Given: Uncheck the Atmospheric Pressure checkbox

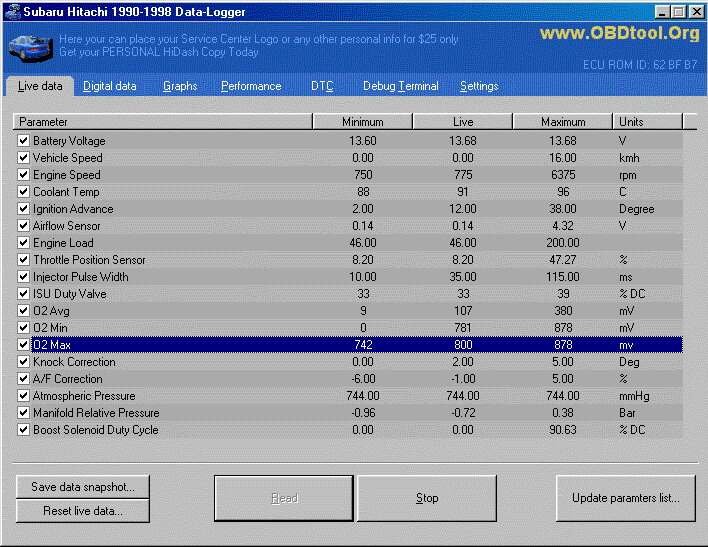Looking at the screenshot, I should [x=23, y=396].
